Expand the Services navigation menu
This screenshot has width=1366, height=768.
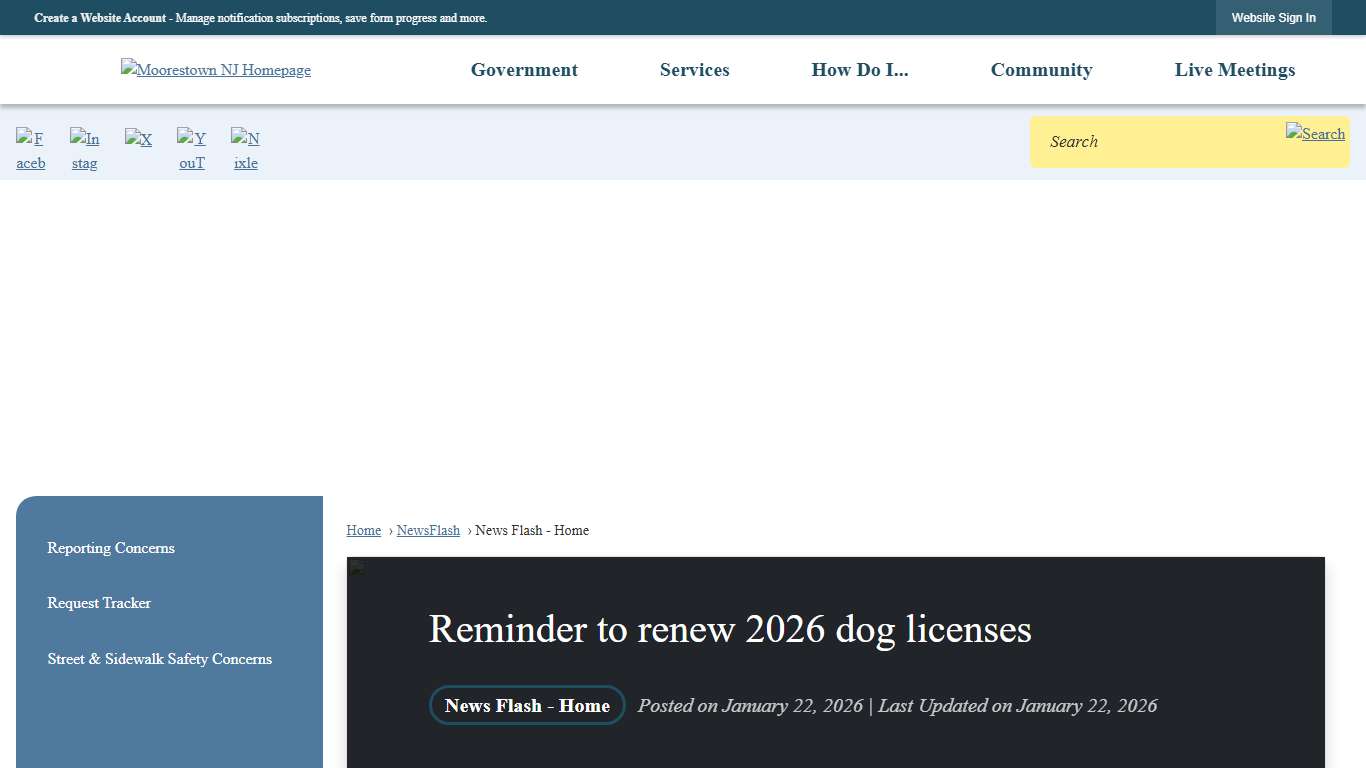694,70
